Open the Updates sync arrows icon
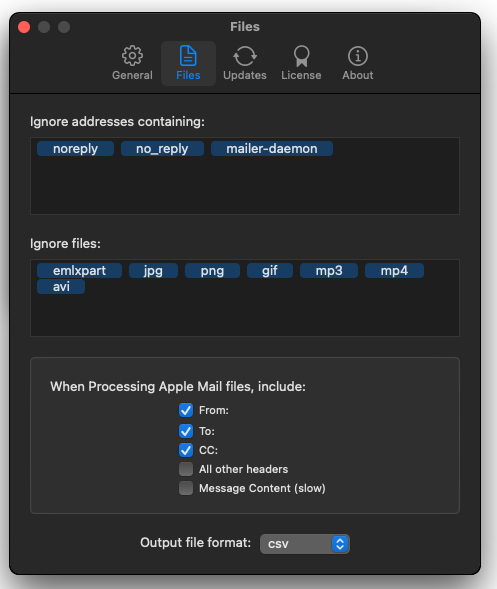The height and width of the screenshot is (589, 497). pos(245,56)
